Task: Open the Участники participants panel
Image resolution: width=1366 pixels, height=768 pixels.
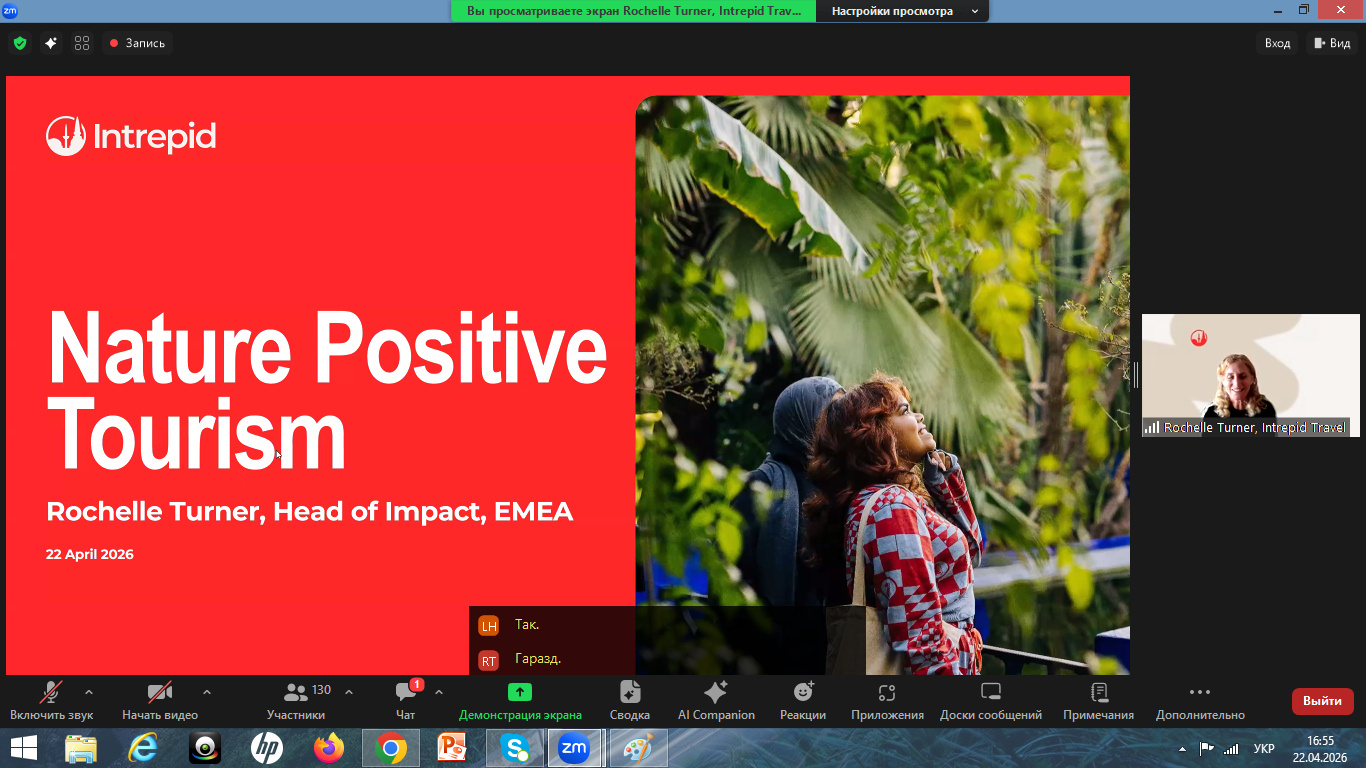Action: (296, 700)
